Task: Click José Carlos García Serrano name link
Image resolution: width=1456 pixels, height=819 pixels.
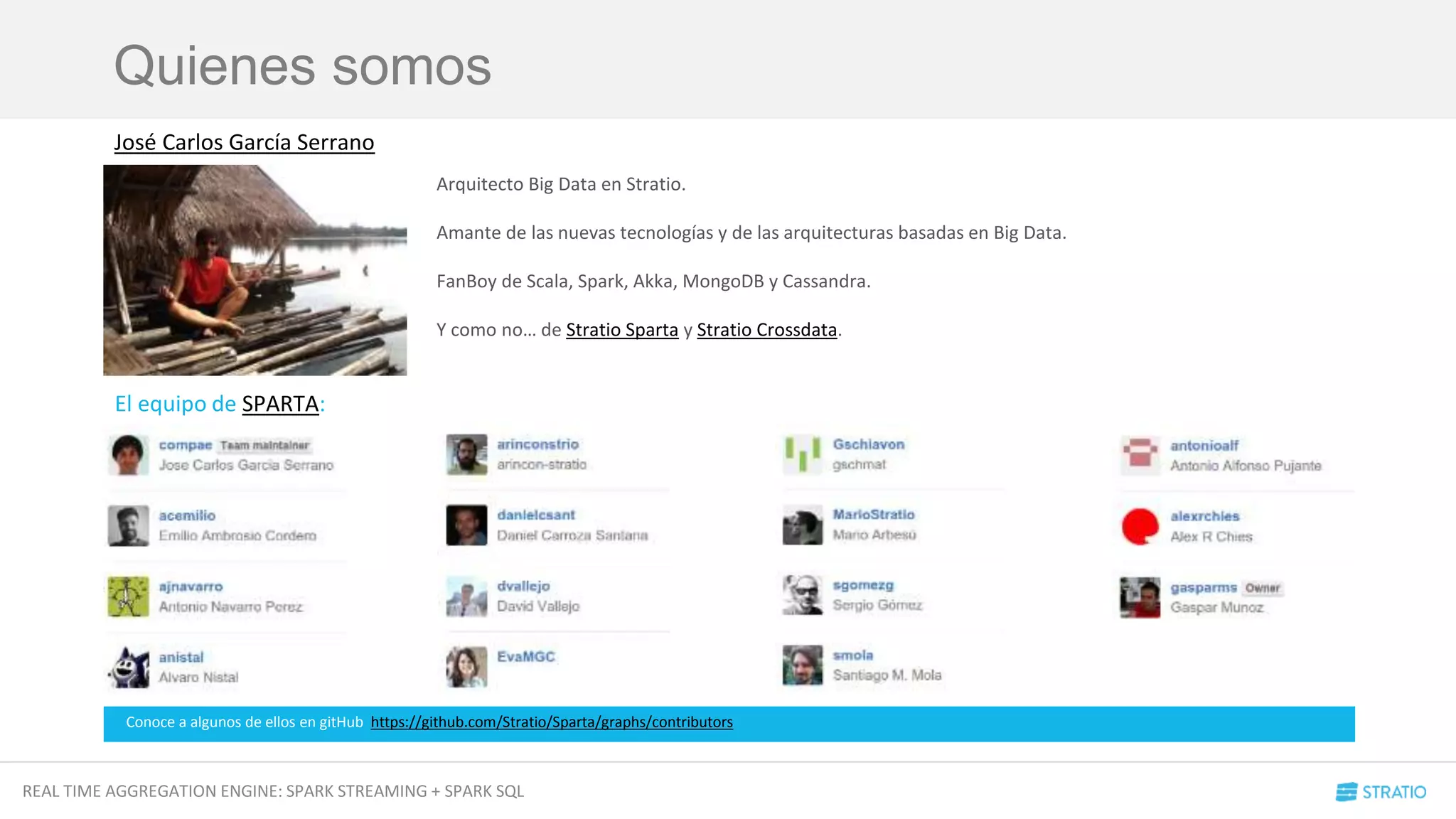Action: [244, 142]
